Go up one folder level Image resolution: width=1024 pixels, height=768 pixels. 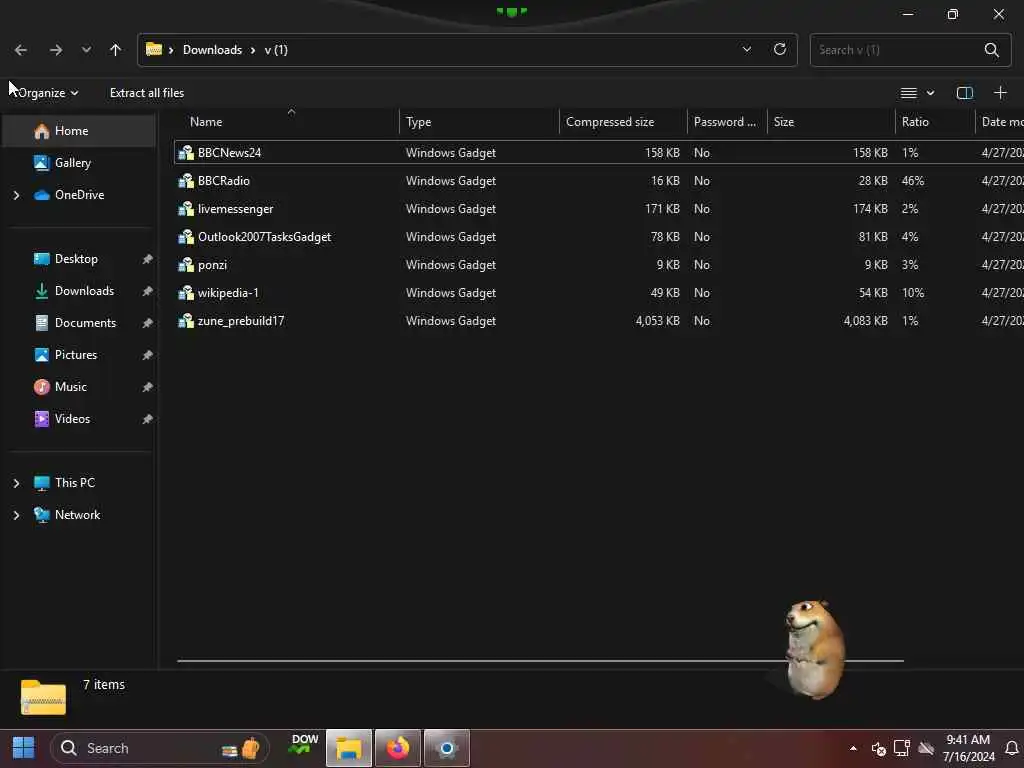(116, 50)
